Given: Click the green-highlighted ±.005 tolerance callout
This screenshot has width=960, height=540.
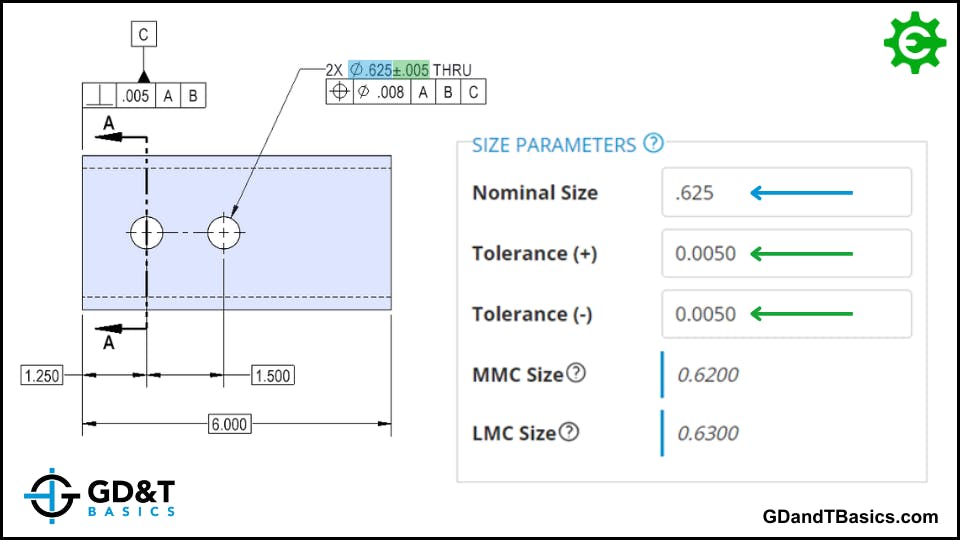Looking at the screenshot, I should point(411,71).
